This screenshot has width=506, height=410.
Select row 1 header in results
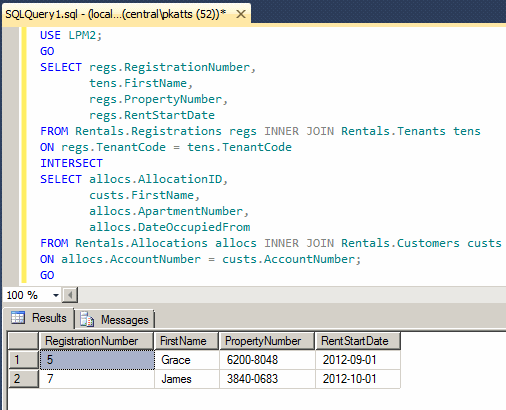(x=23, y=360)
